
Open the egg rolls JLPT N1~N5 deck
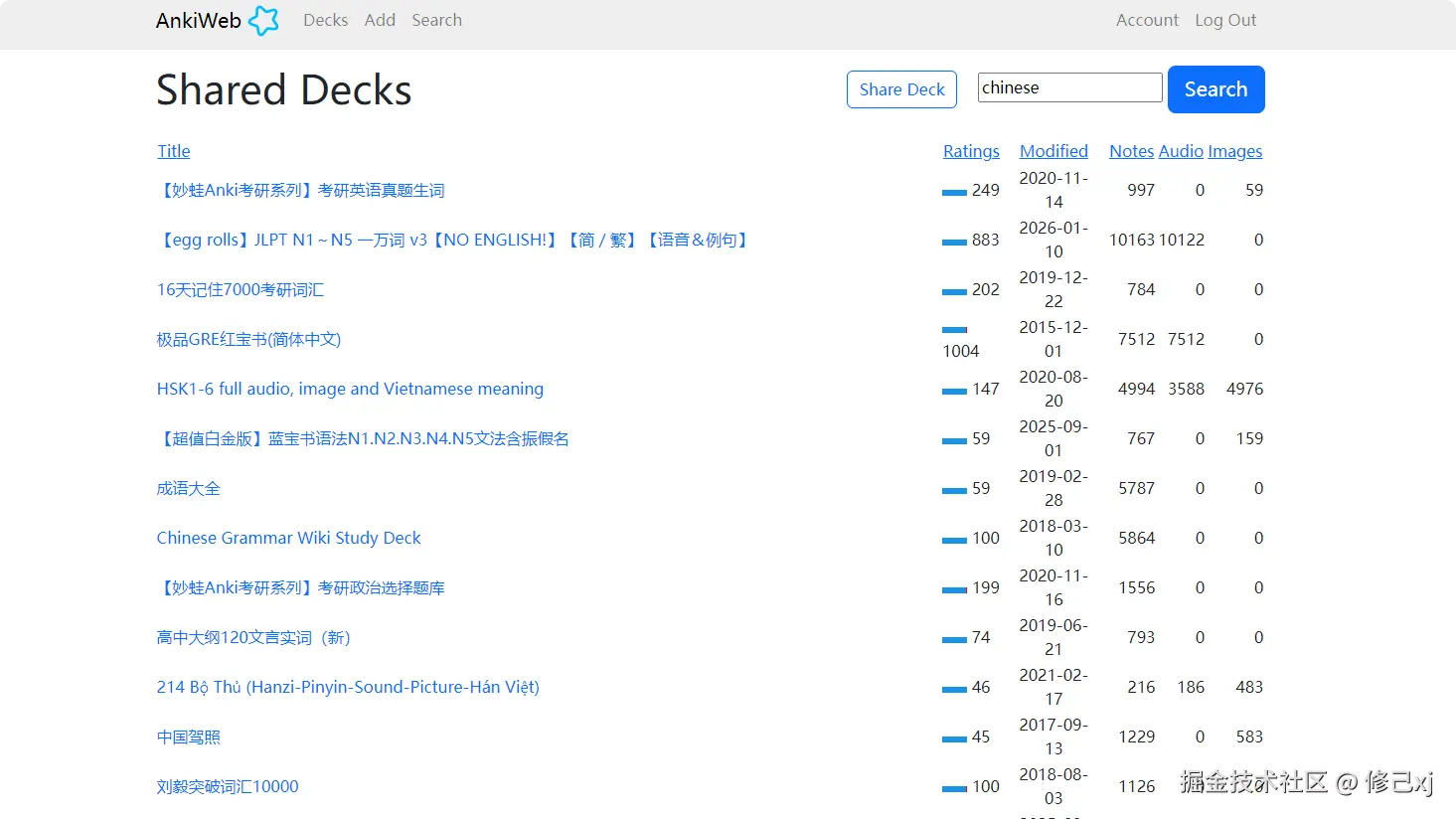coord(453,240)
